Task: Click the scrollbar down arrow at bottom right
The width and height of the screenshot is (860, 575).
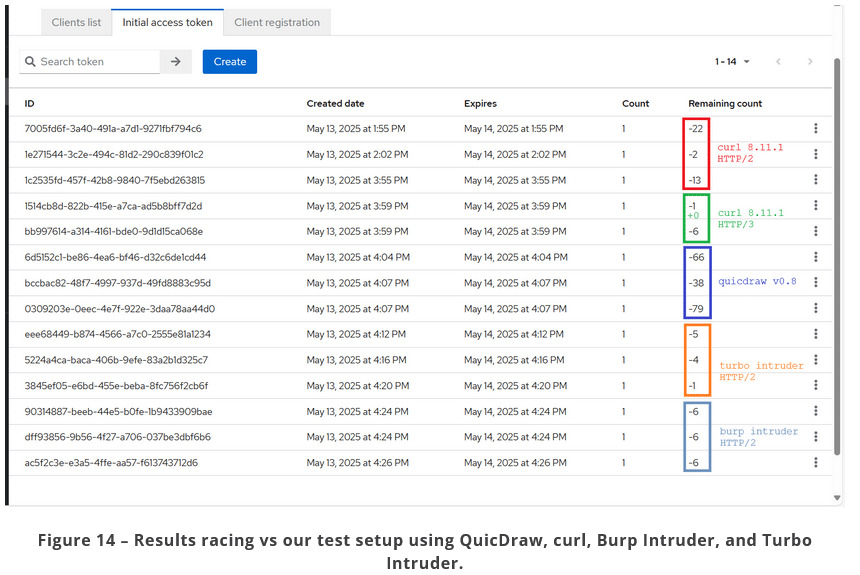Action: (x=838, y=497)
